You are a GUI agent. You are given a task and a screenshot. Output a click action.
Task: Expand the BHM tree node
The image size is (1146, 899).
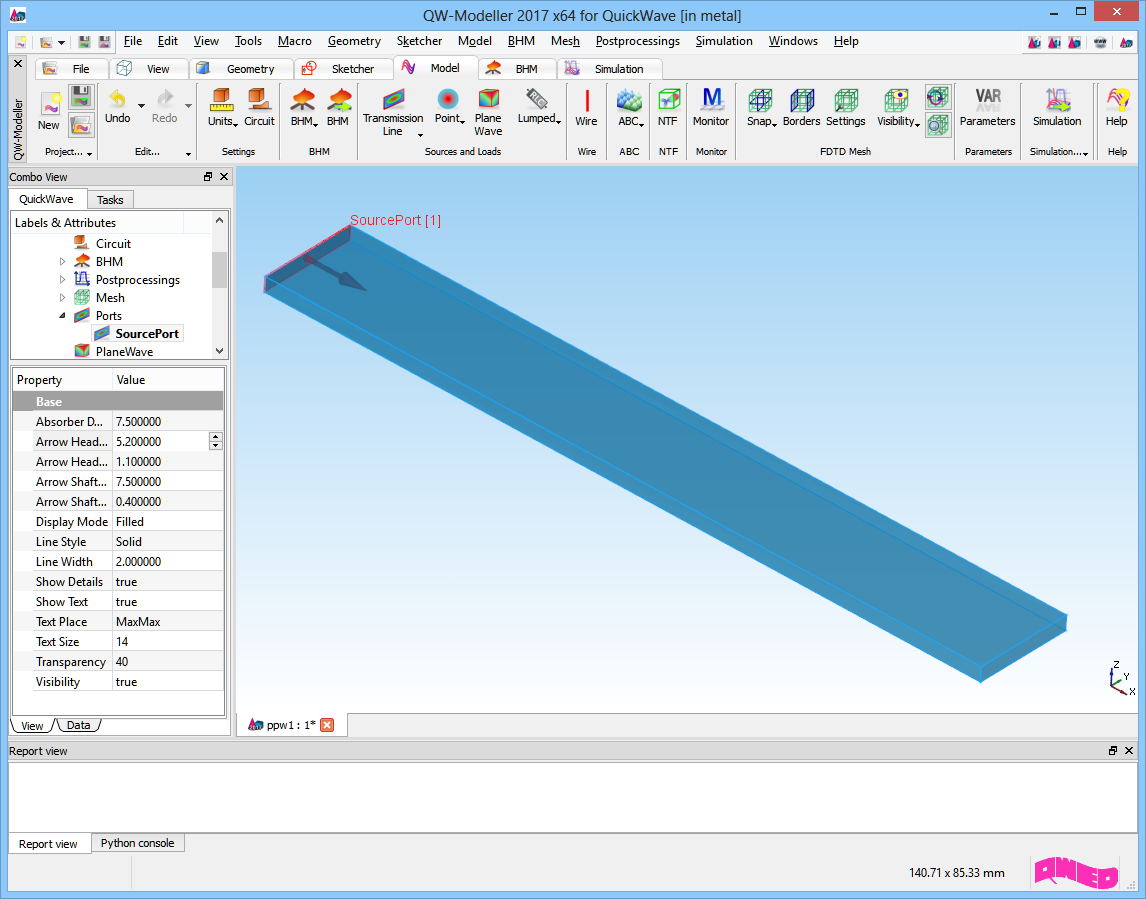coord(62,262)
